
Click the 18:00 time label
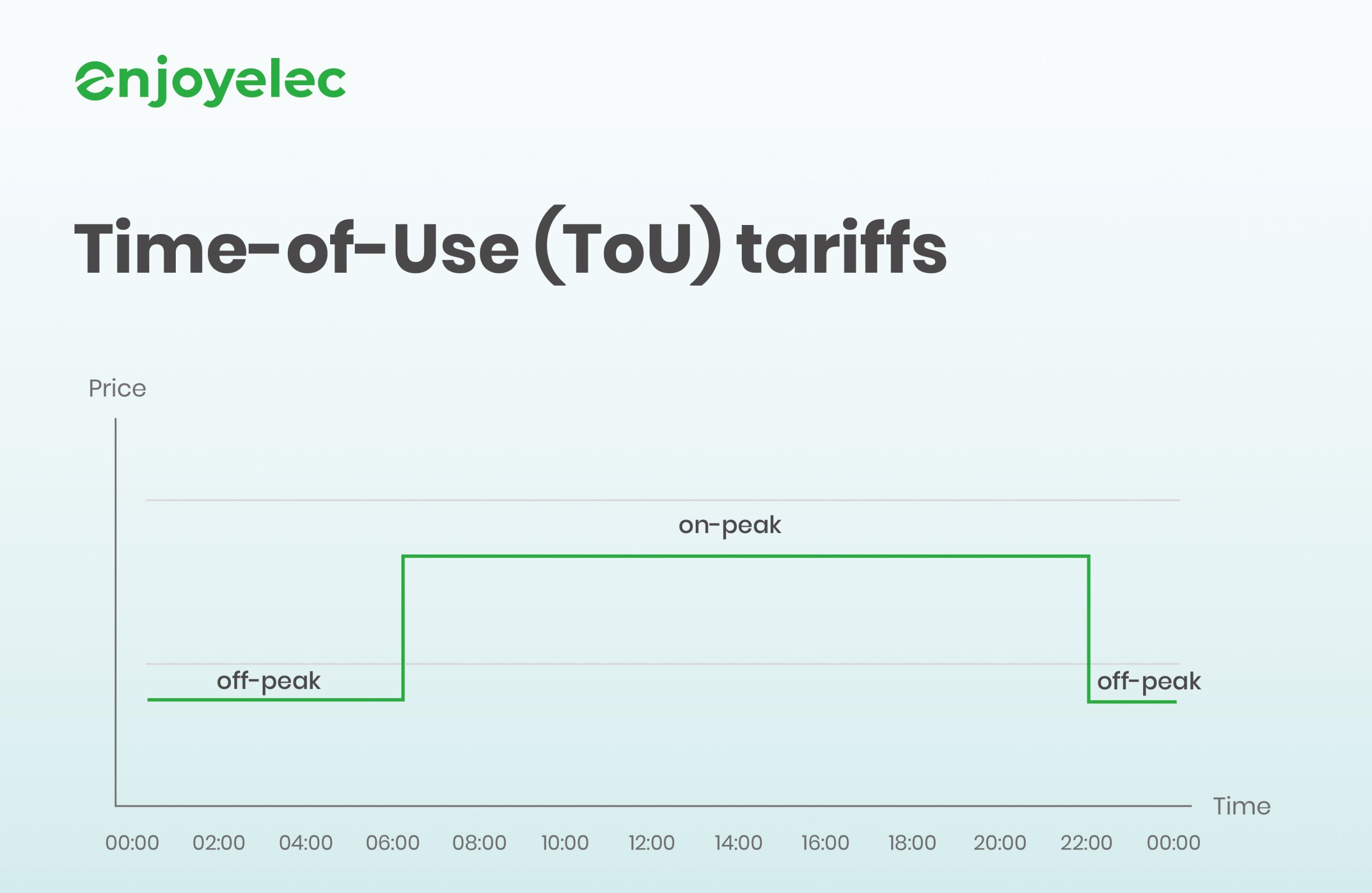[x=912, y=843]
